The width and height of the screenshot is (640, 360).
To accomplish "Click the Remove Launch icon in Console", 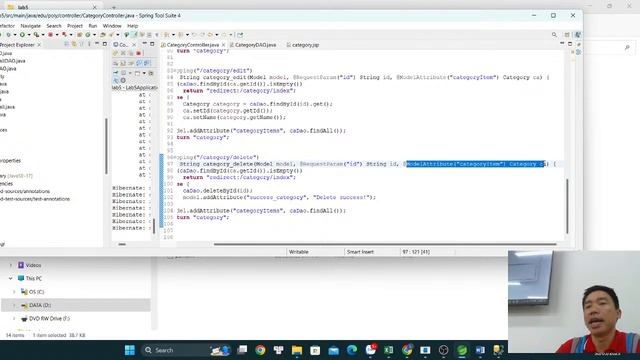I will pos(123,53).
